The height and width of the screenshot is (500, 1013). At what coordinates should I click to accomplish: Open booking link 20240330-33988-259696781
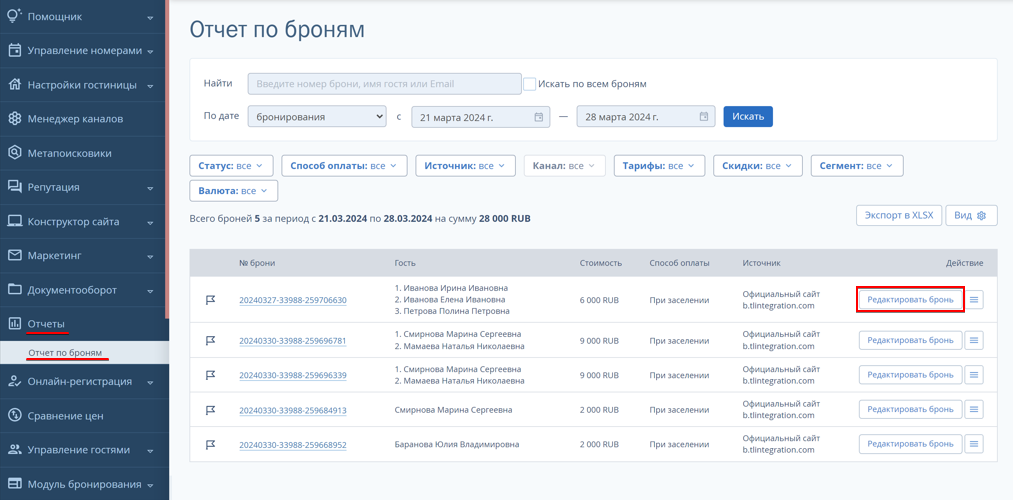(293, 340)
